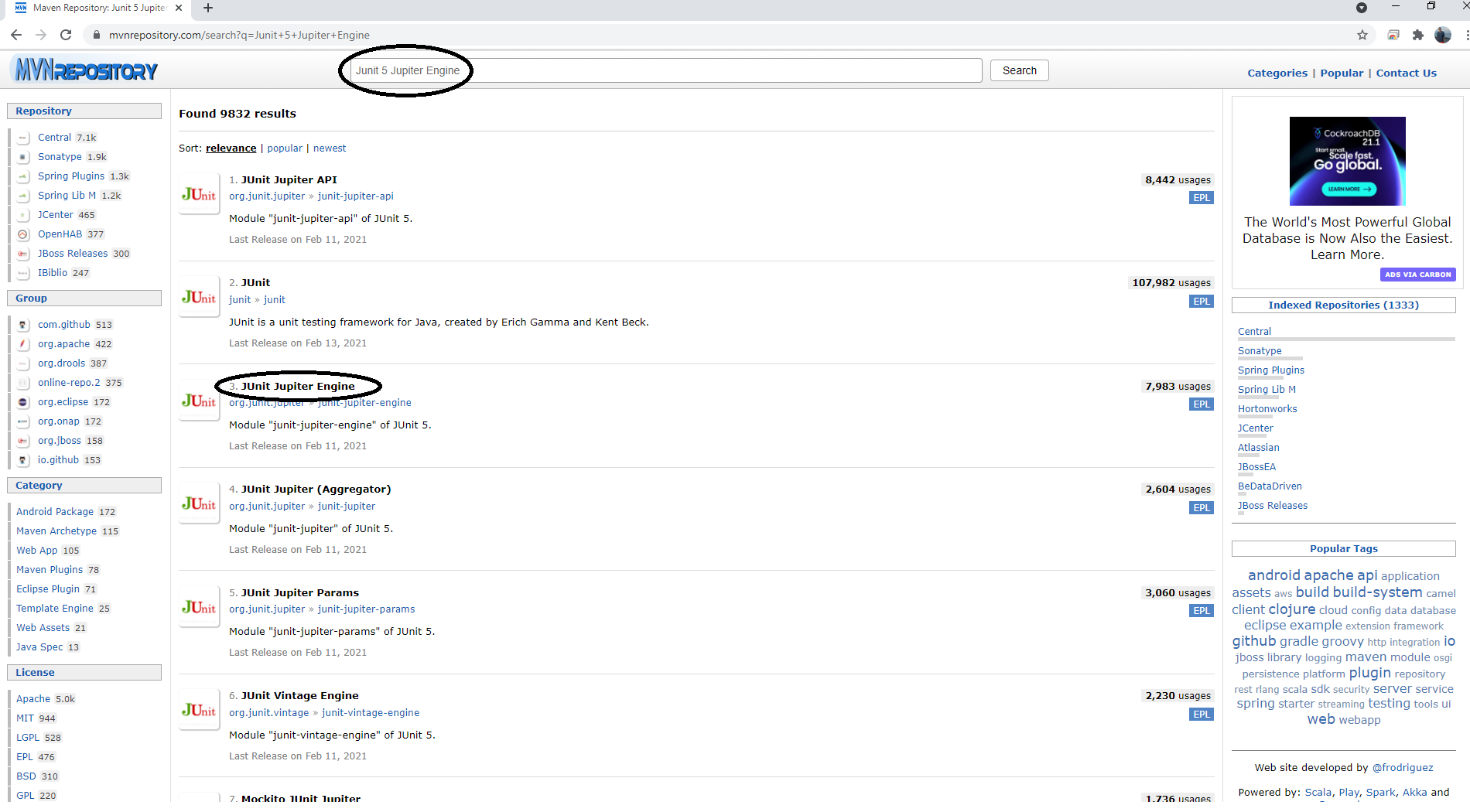Open Categories in top navigation

pyautogui.click(x=1277, y=73)
